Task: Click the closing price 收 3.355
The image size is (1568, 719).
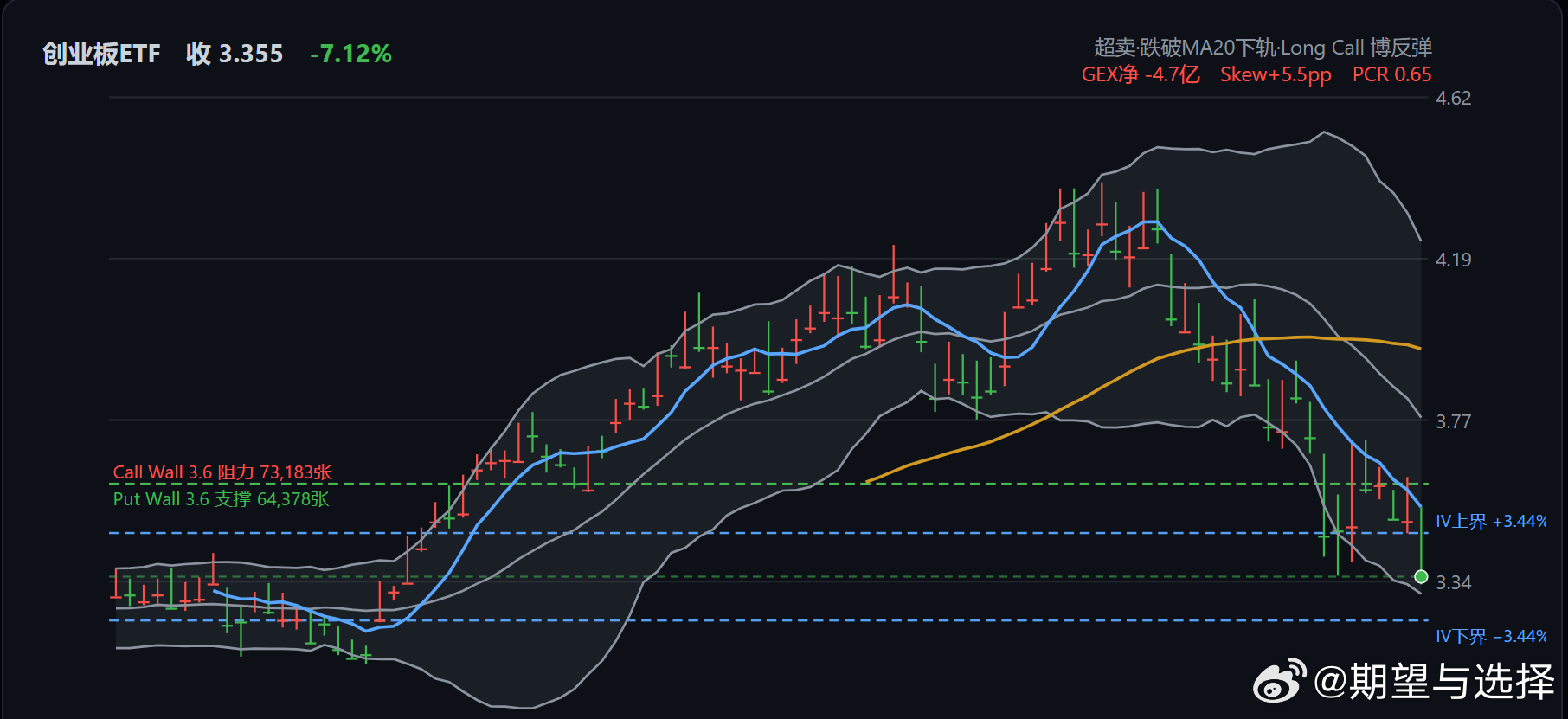Action: (235, 54)
